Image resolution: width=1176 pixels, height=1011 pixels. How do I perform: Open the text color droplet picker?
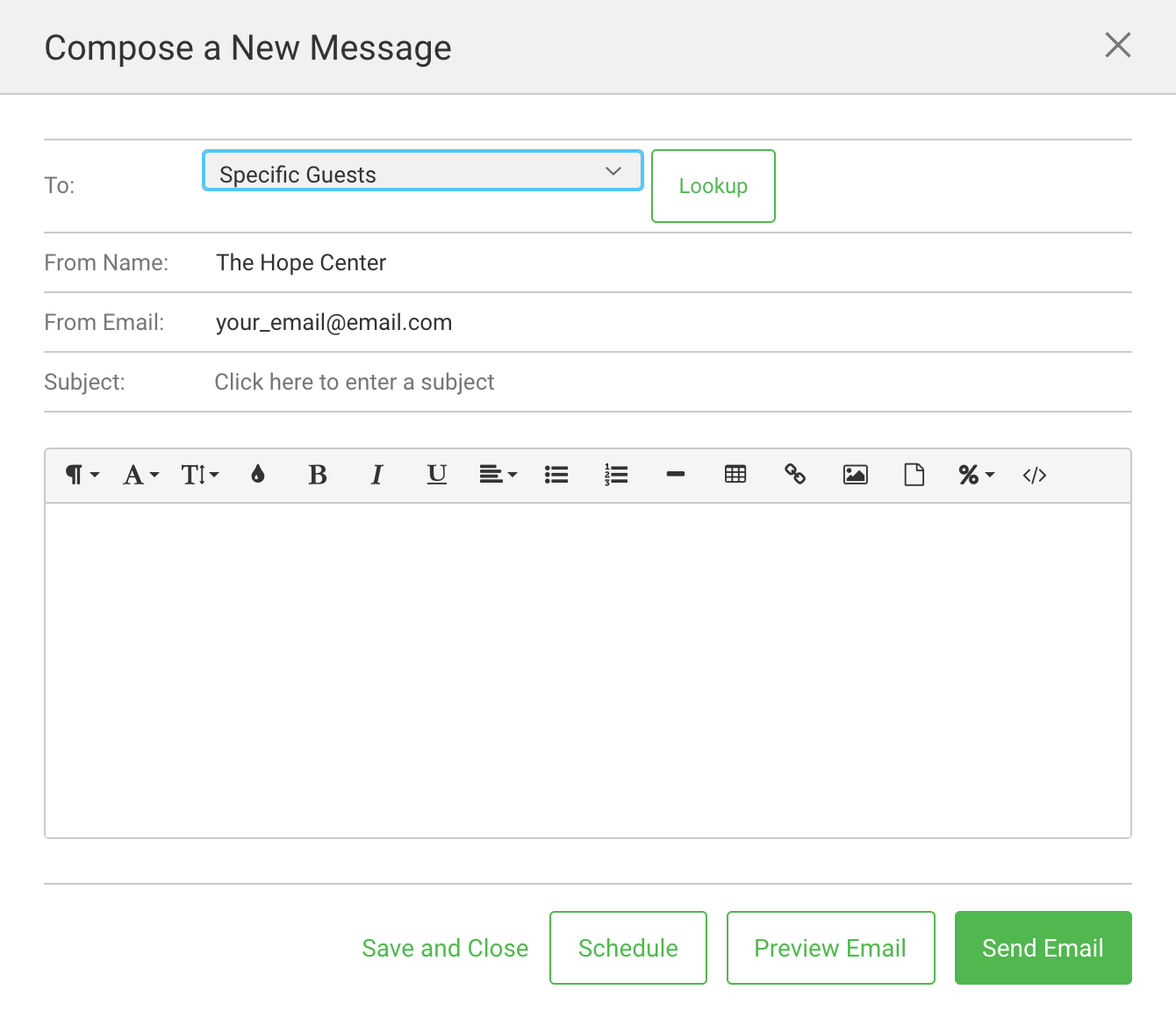point(258,475)
